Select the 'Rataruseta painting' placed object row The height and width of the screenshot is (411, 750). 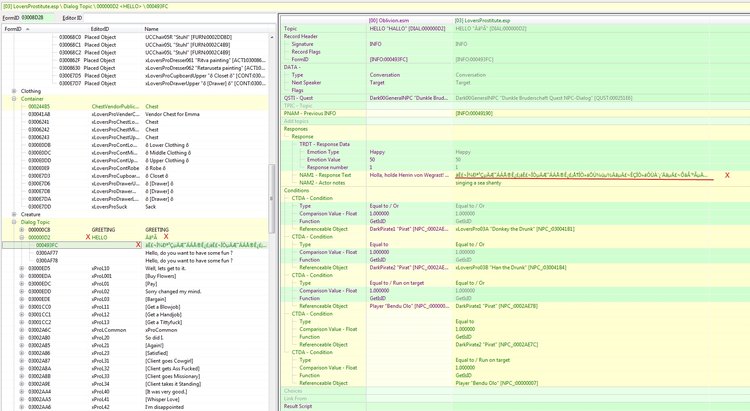coord(135,68)
